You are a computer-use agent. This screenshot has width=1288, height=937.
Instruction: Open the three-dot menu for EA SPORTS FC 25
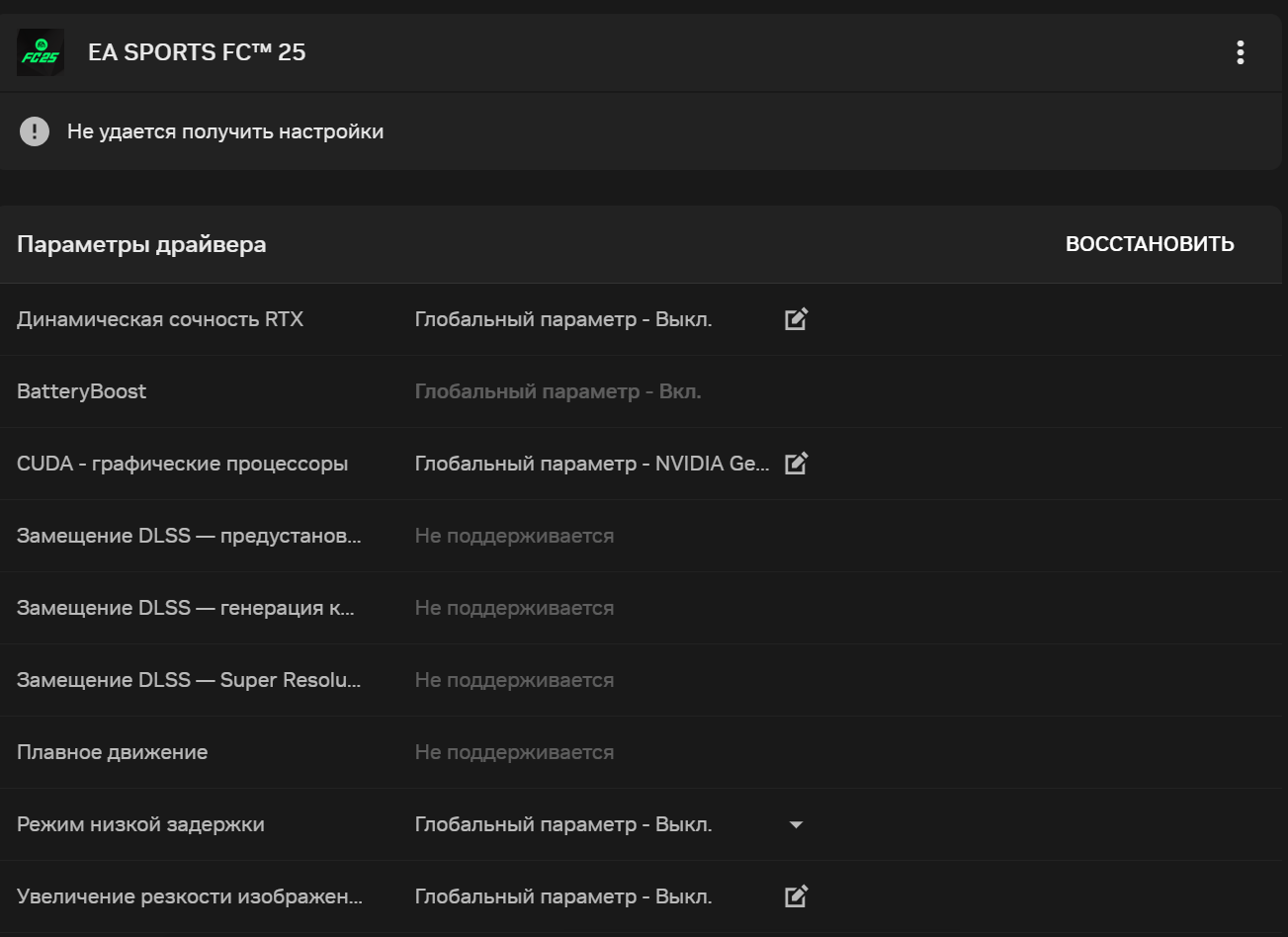coord(1240,52)
